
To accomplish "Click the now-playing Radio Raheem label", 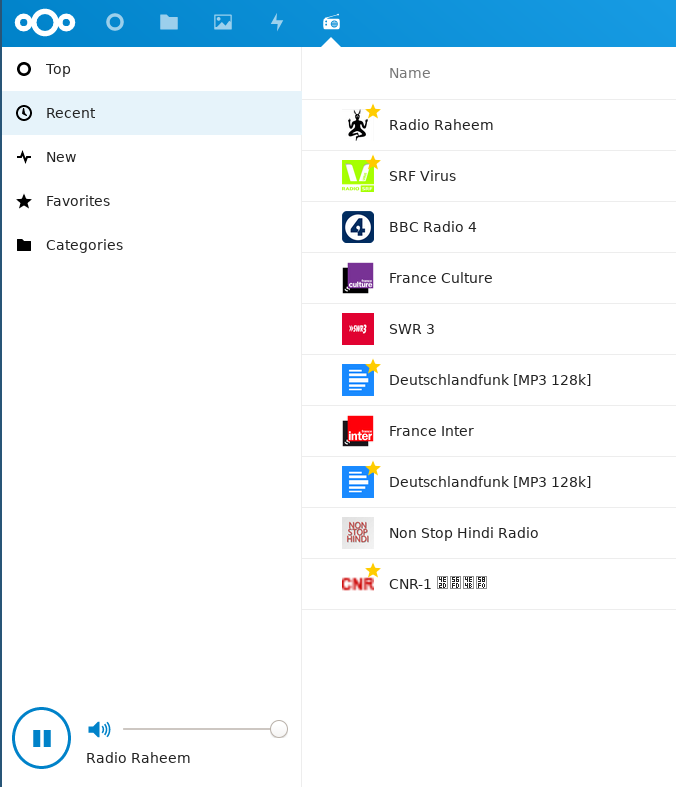I will pyautogui.click(x=138, y=758).
